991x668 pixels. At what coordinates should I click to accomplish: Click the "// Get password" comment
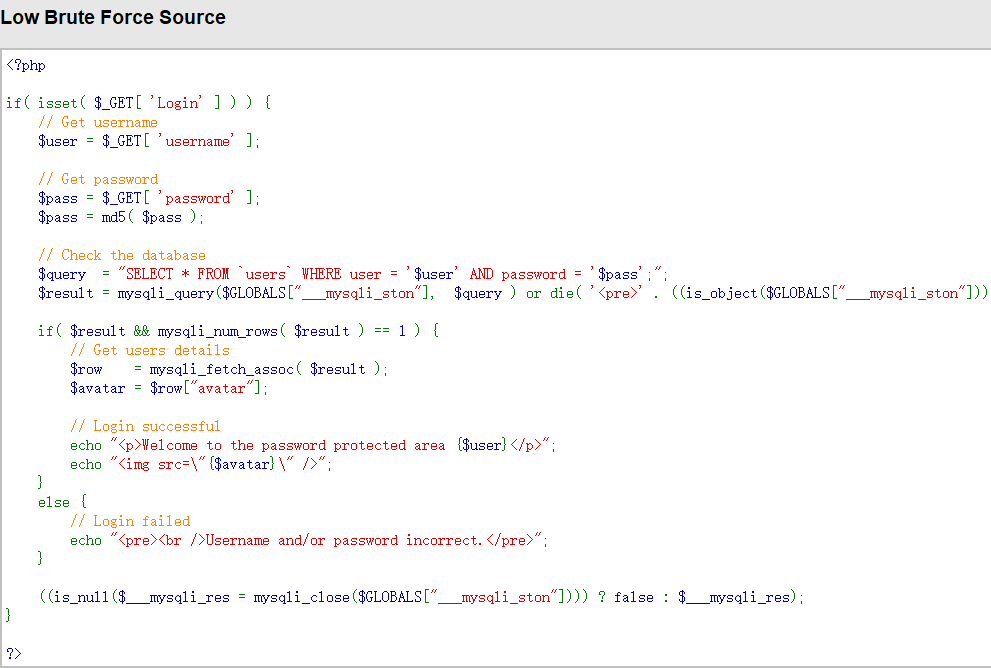point(98,179)
